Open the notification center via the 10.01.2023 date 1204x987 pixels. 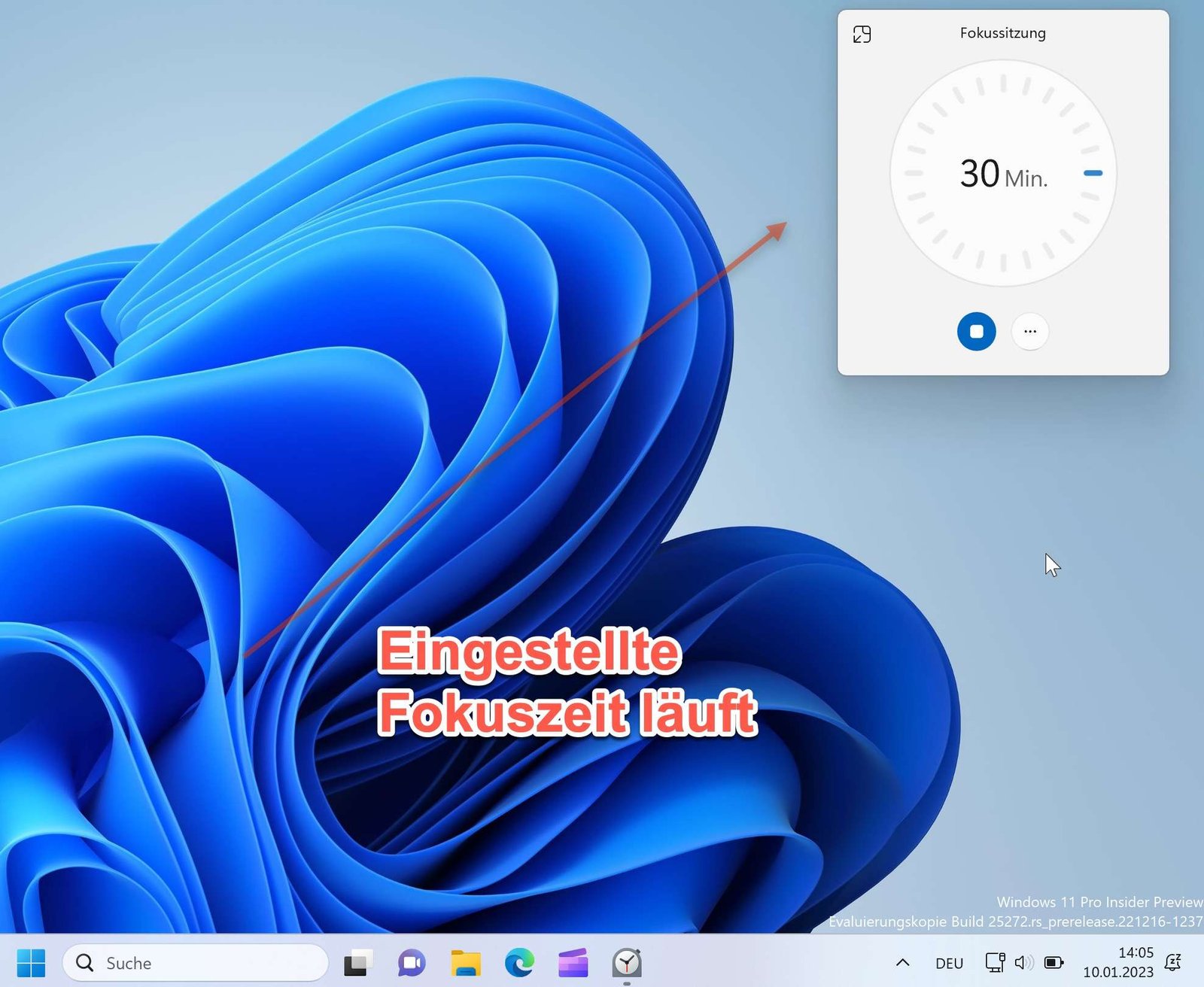click(1118, 971)
